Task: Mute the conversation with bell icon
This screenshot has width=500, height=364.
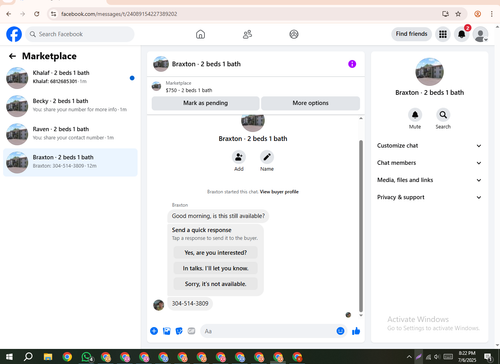Action: pyautogui.click(x=415, y=115)
